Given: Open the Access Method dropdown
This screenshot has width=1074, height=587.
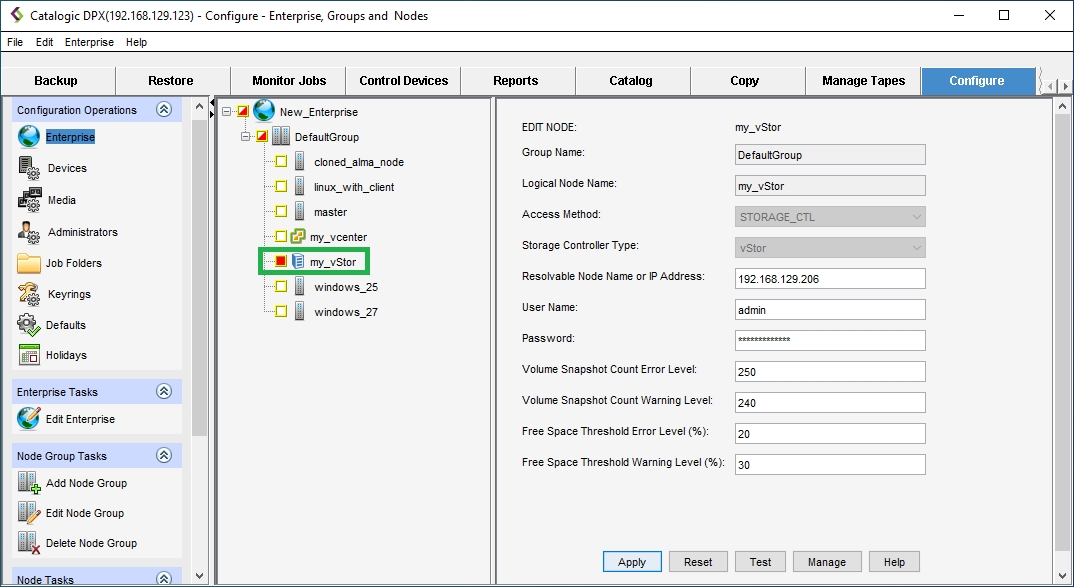Looking at the screenshot, I should click(830, 217).
